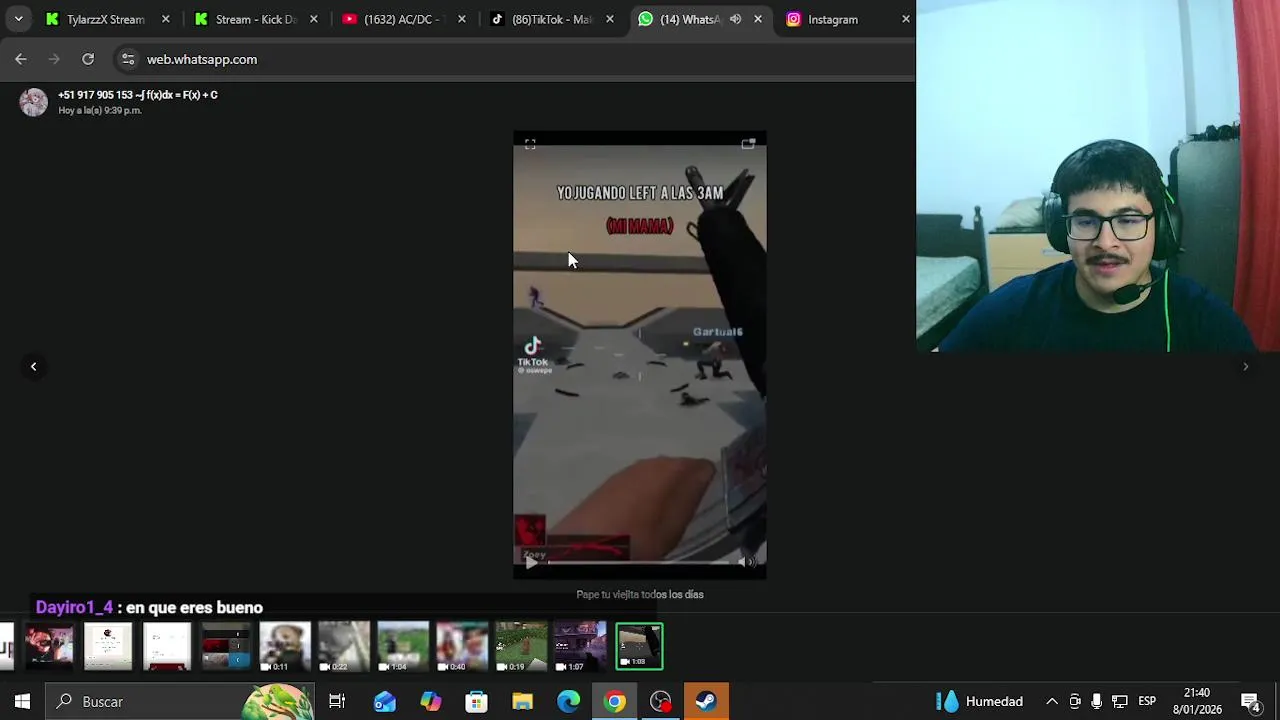The image size is (1280, 720).
Task: Open the Humedad weather widget
Action: [980, 702]
